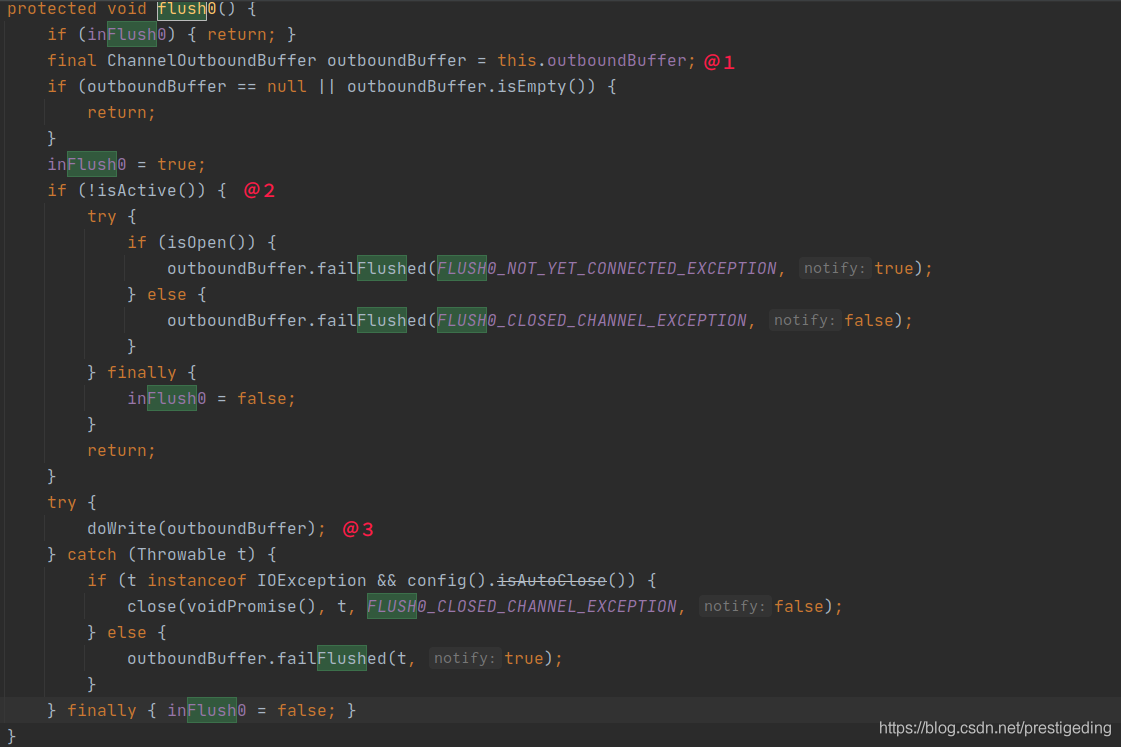Click the 'notify:' hint before true on the NOT_YET_CONNECTED line
Screen dimensions: 1121x747
(x=834, y=269)
